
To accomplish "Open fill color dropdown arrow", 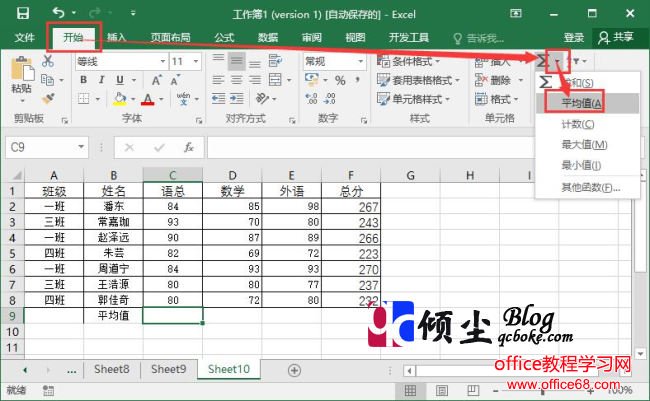I will [x=133, y=99].
